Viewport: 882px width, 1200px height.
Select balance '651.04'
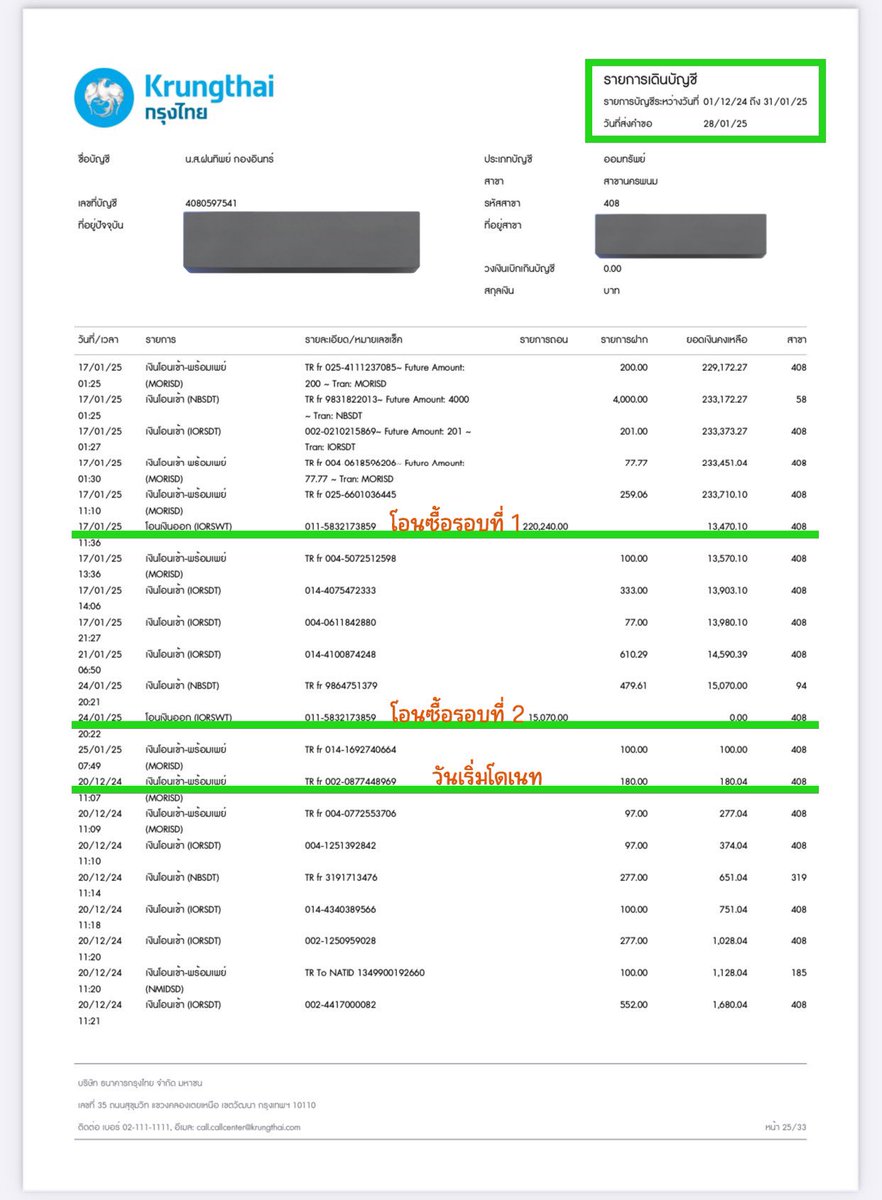[733, 877]
